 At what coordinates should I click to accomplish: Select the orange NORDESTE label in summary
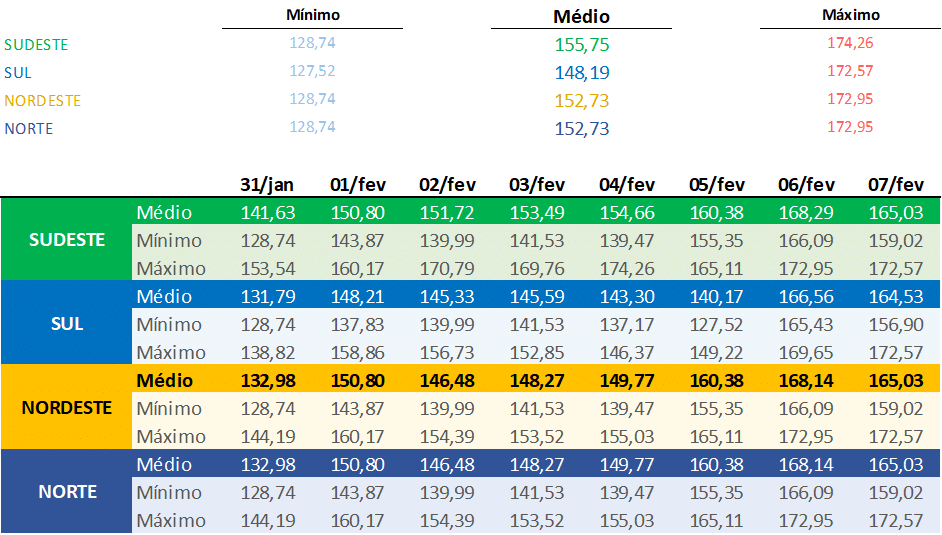[42, 101]
